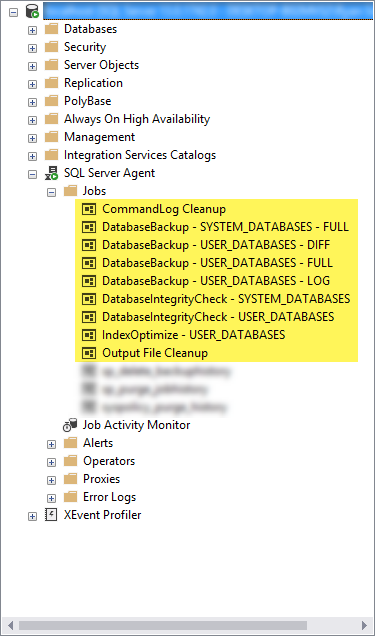
Task: Expand the Replication node
Action: tap(32, 84)
